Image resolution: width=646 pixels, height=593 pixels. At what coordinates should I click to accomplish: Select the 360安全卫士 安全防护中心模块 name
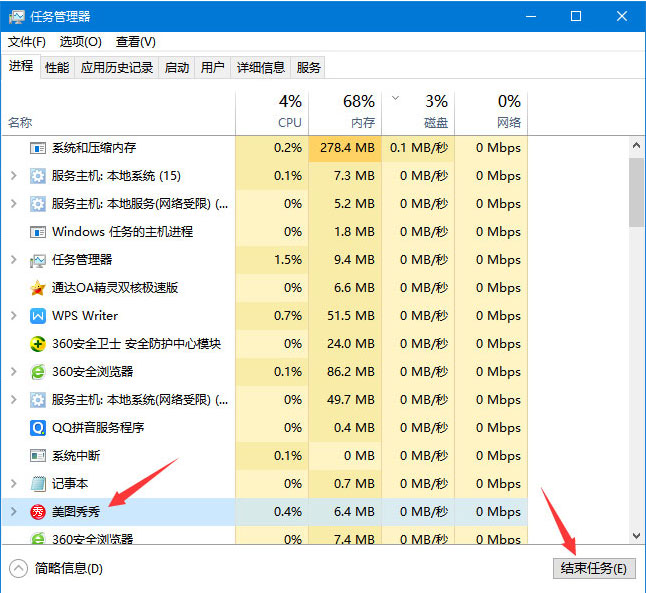136,344
